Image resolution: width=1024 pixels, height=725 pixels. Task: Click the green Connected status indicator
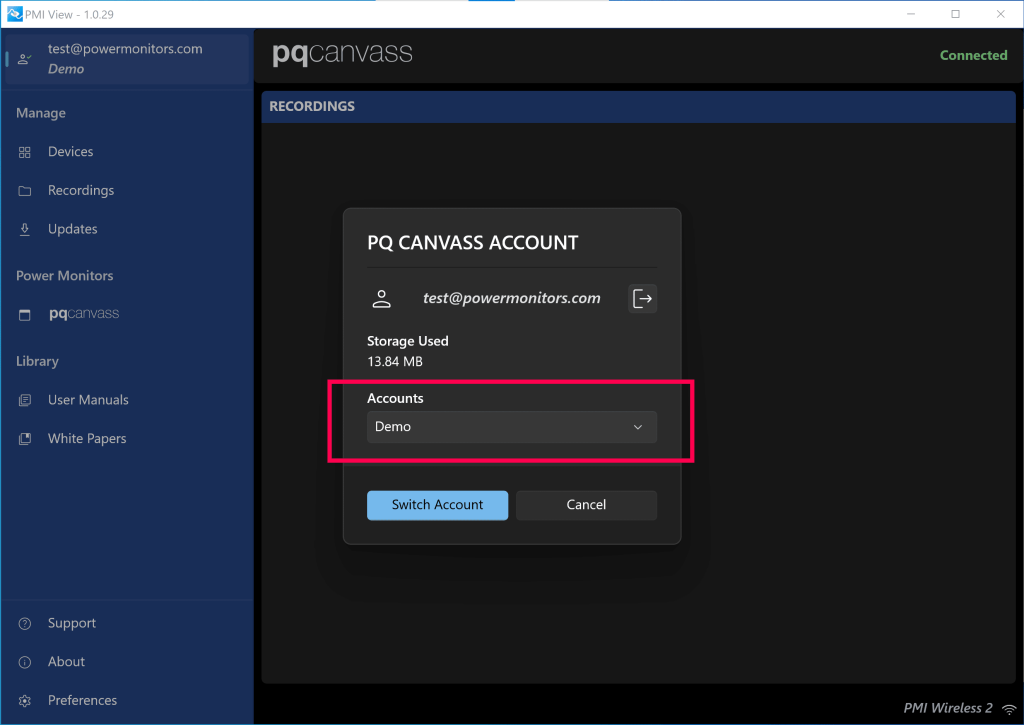click(973, 55)
